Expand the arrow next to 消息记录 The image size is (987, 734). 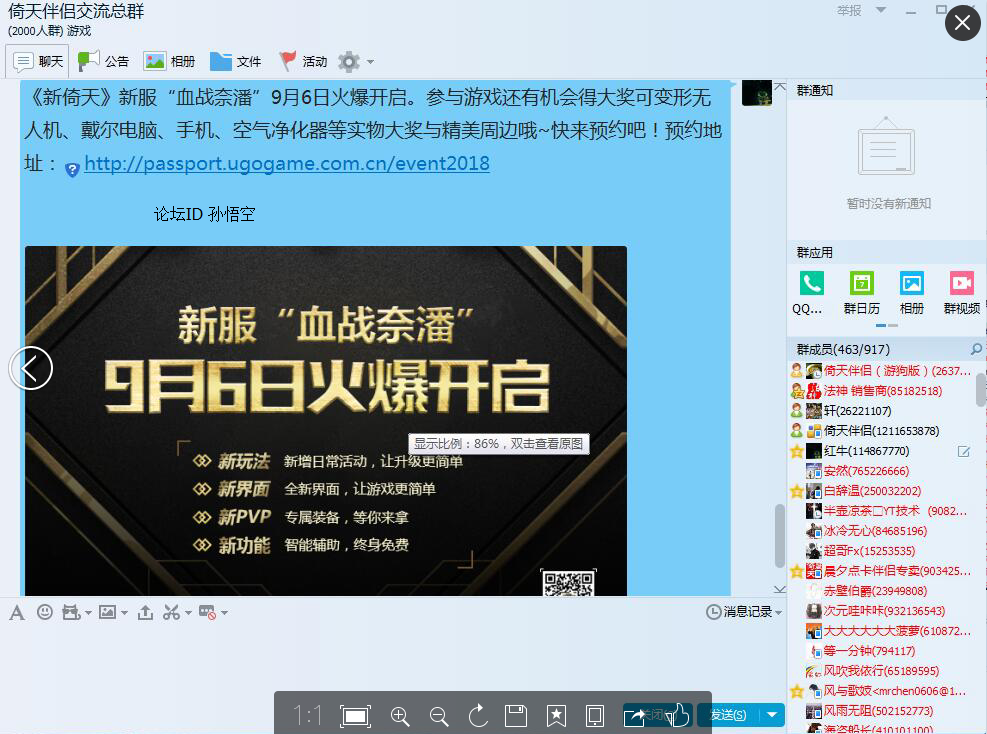pyautogui.click(x=779, y=613)
